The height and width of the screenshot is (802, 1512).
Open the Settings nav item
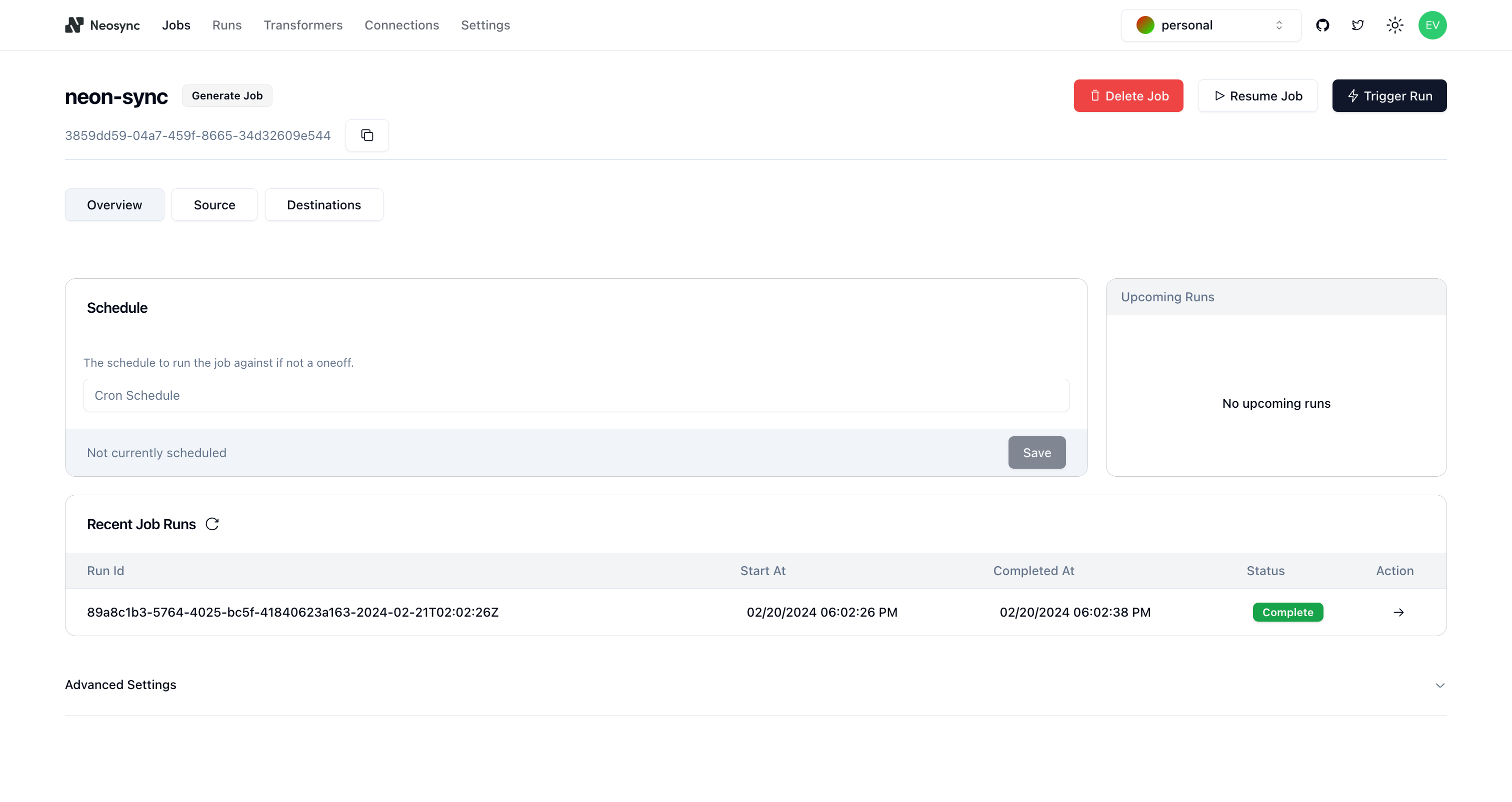pyautogui.click(x=485, y=25)
